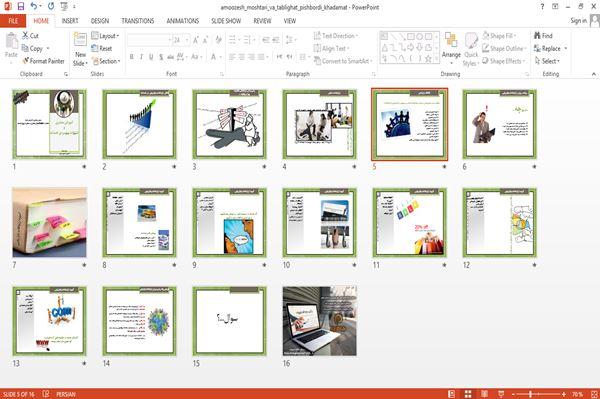Click the zoom slider handle in status bar
This screenshot has width=600, height=399.
coord(530,394)
